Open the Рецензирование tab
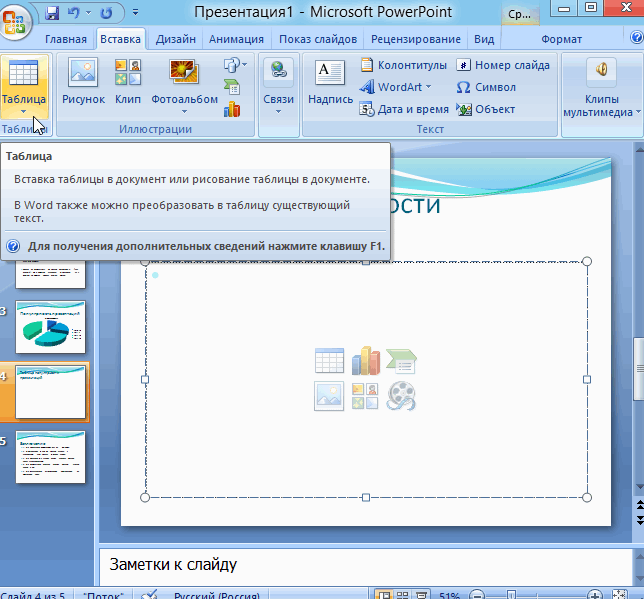 [x=416, y=39]
